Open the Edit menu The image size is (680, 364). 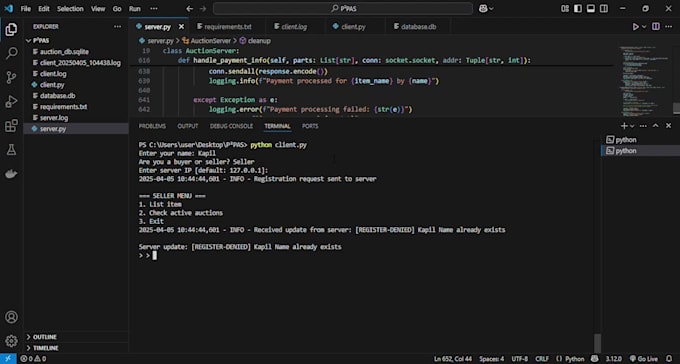click(x=44, y=9)
